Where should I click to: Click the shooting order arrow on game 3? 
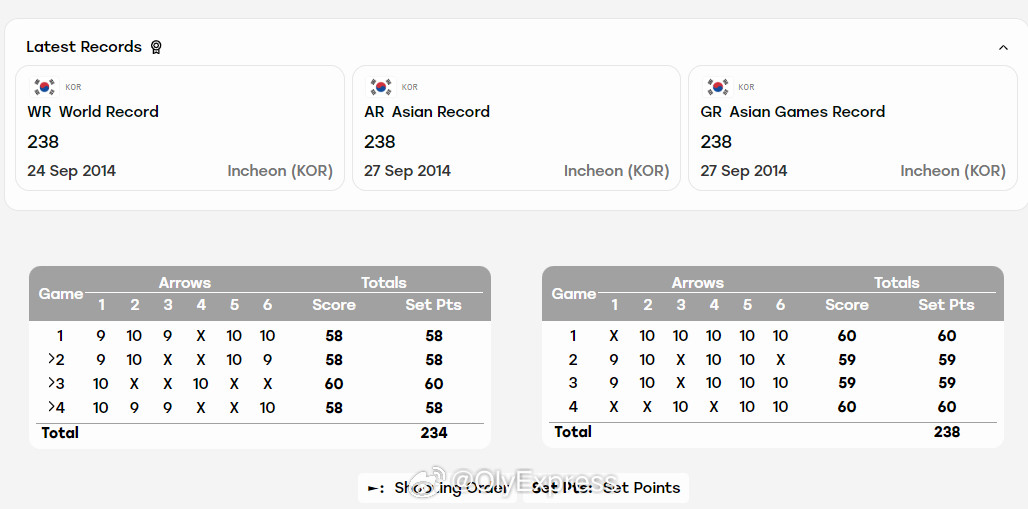(51, 383)
